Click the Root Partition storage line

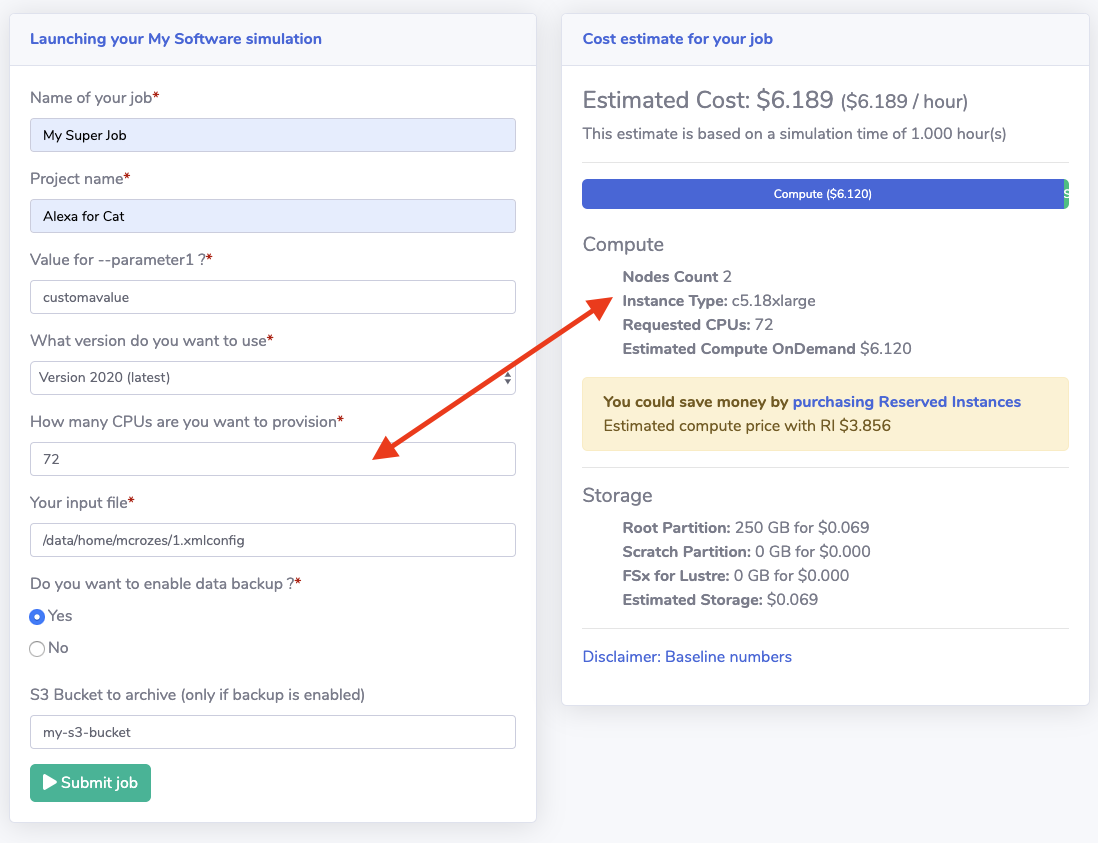745,527
